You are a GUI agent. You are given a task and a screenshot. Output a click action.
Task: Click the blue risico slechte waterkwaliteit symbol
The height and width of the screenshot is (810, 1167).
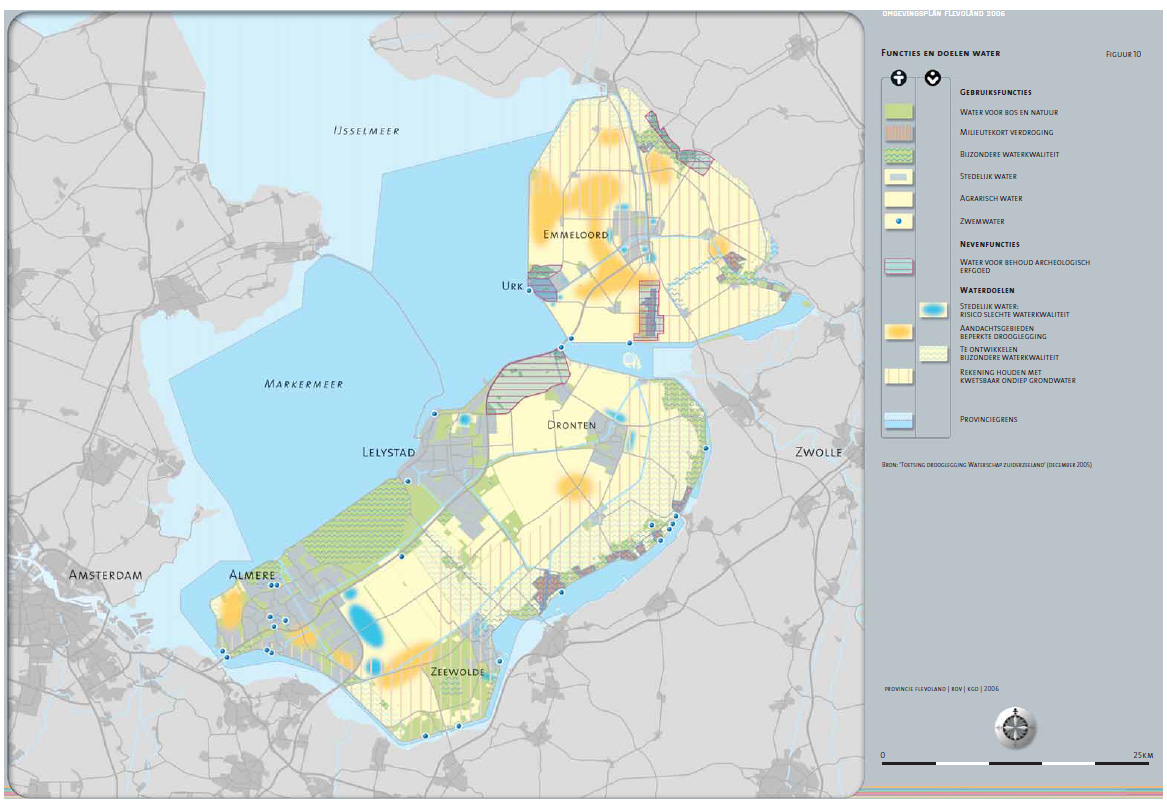pos(933,310)
